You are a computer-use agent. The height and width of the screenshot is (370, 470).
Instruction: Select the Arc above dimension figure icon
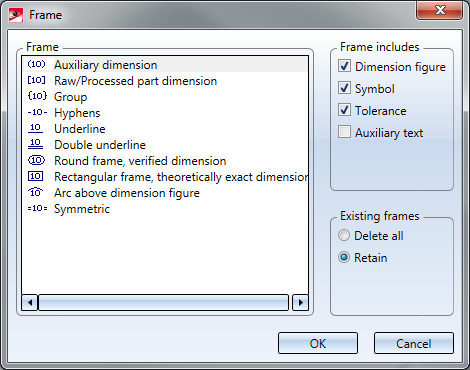(36, 192)
